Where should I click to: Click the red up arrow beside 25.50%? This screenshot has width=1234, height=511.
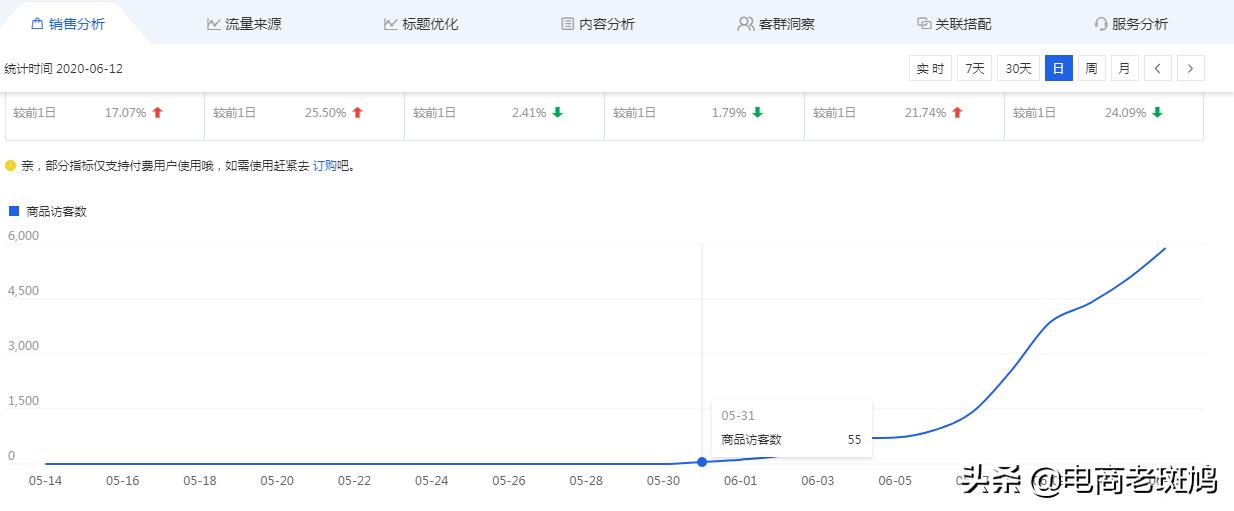pos(357,113)
